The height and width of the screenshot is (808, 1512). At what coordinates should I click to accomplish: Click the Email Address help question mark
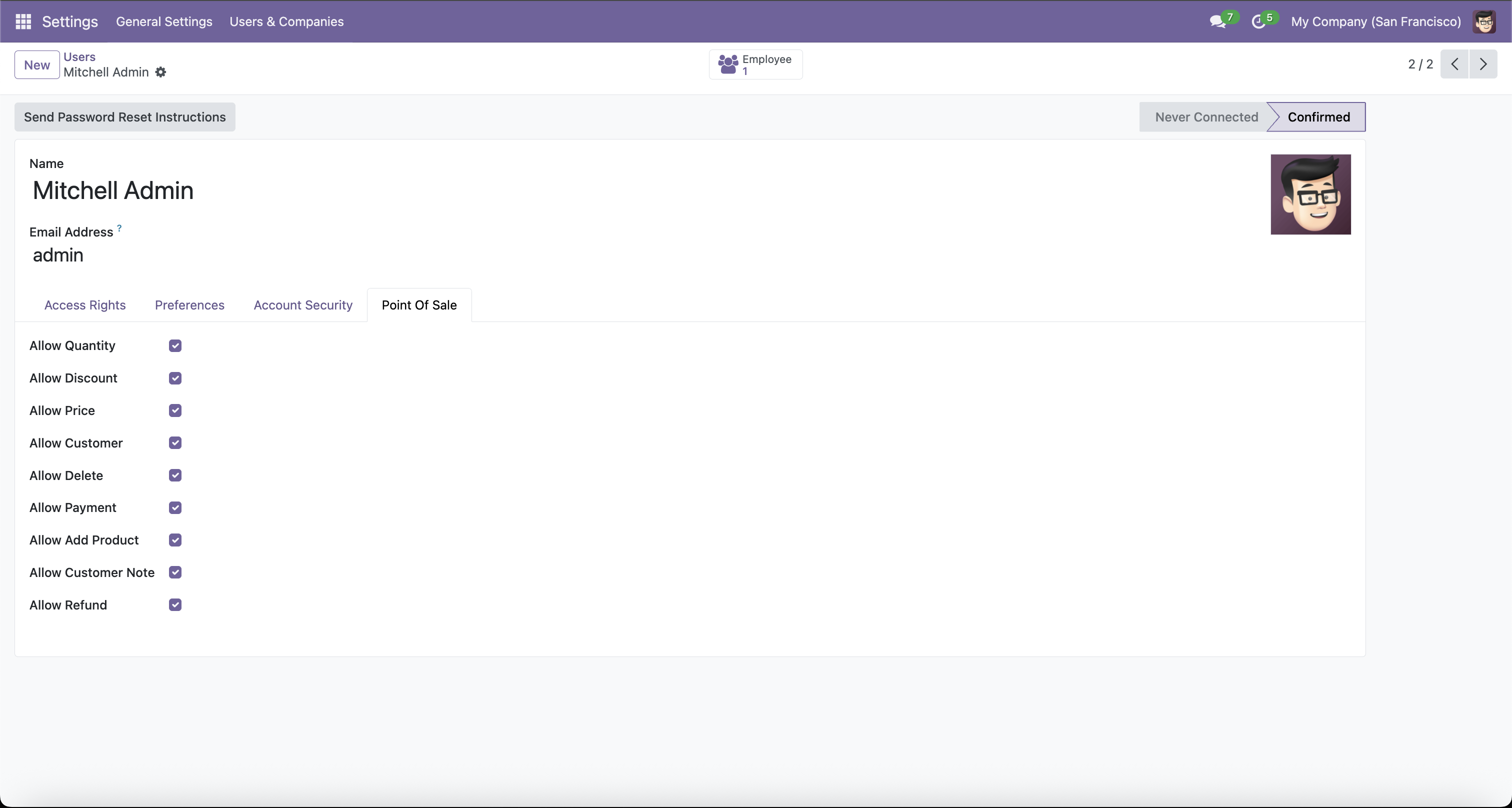(119, 227)
